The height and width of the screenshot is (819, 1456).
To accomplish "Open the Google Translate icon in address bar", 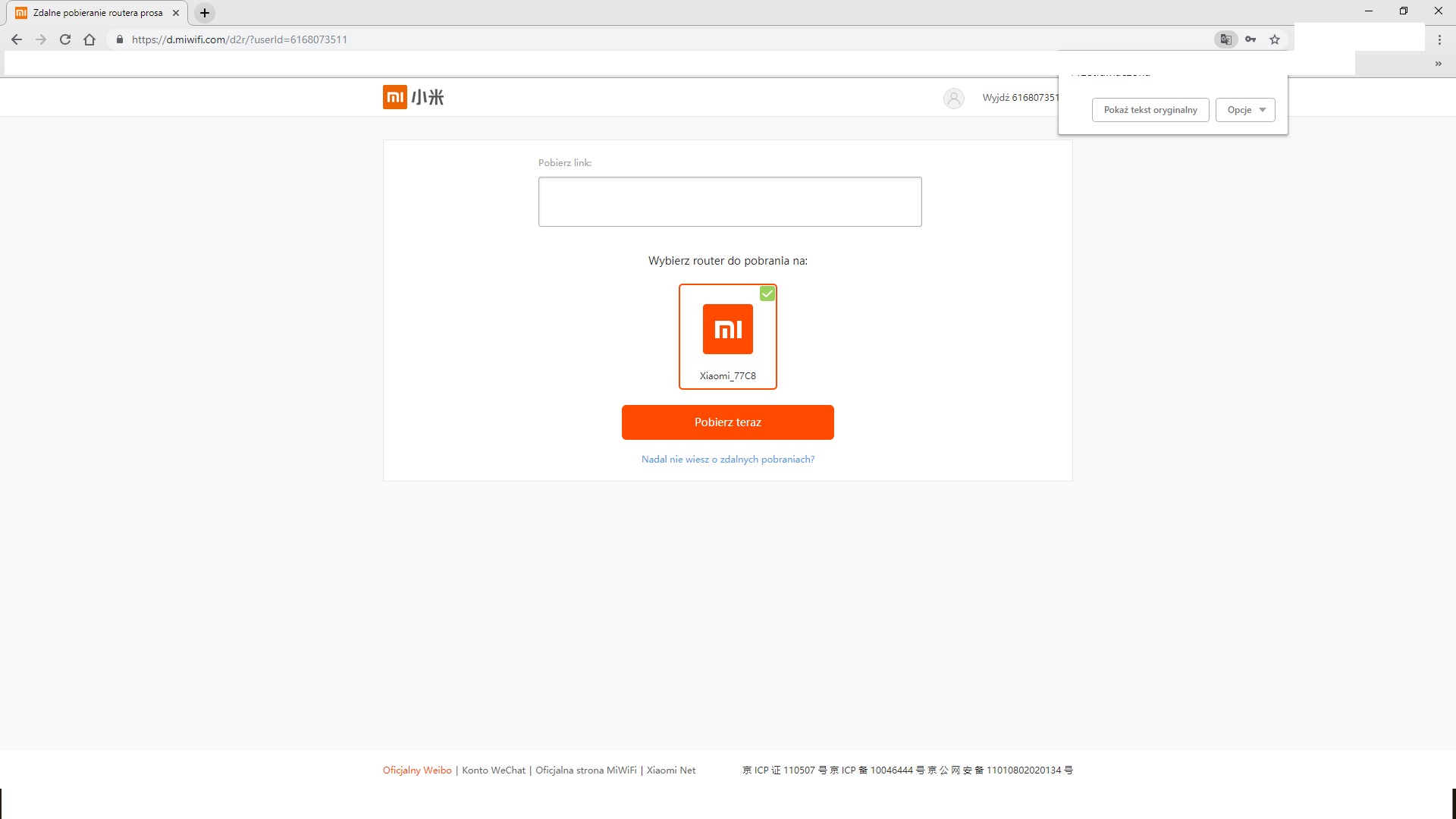I will point(1225,39).
